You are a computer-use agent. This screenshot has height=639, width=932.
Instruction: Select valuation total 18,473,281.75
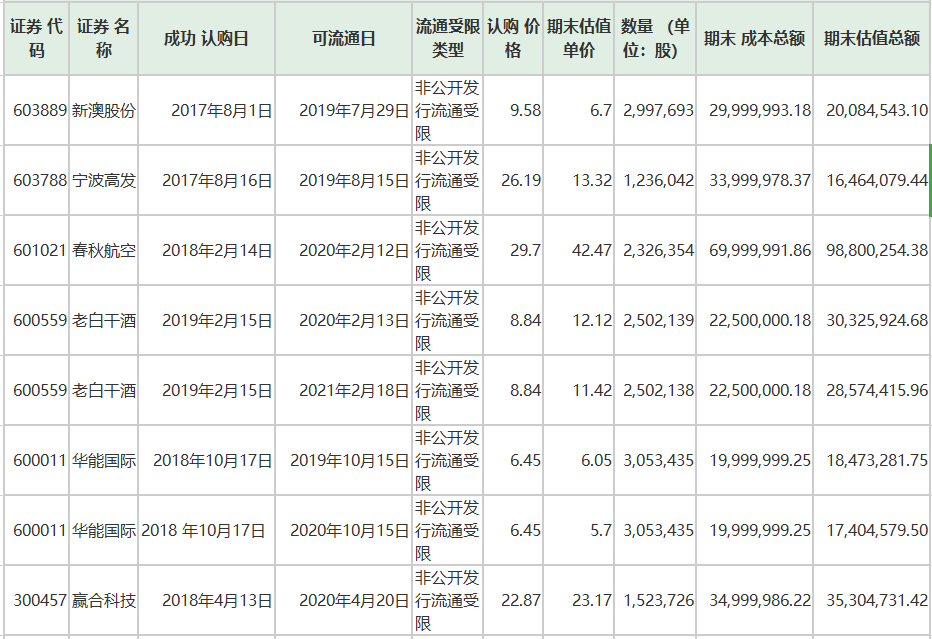877,461
